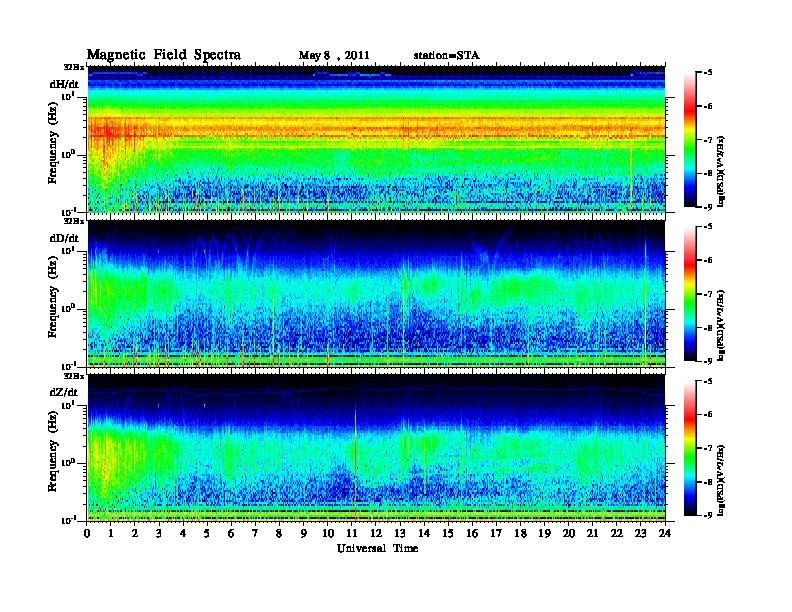Screen dimensions: 792x612
Task: Click the hour '2' tick label
Action: click(135, 534)
